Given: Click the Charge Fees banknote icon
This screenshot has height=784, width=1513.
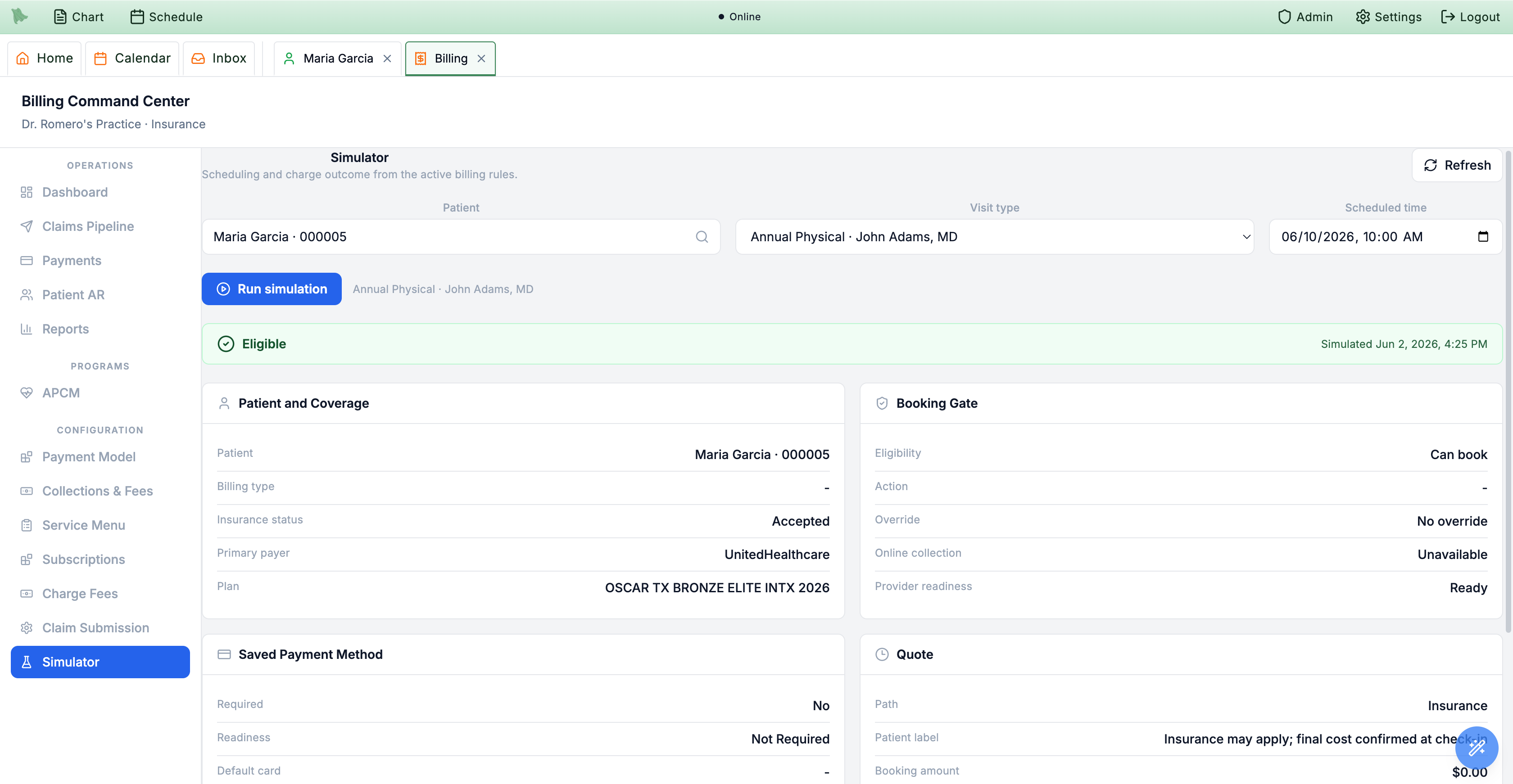Looking at the screenshot, I should [27, 593].
